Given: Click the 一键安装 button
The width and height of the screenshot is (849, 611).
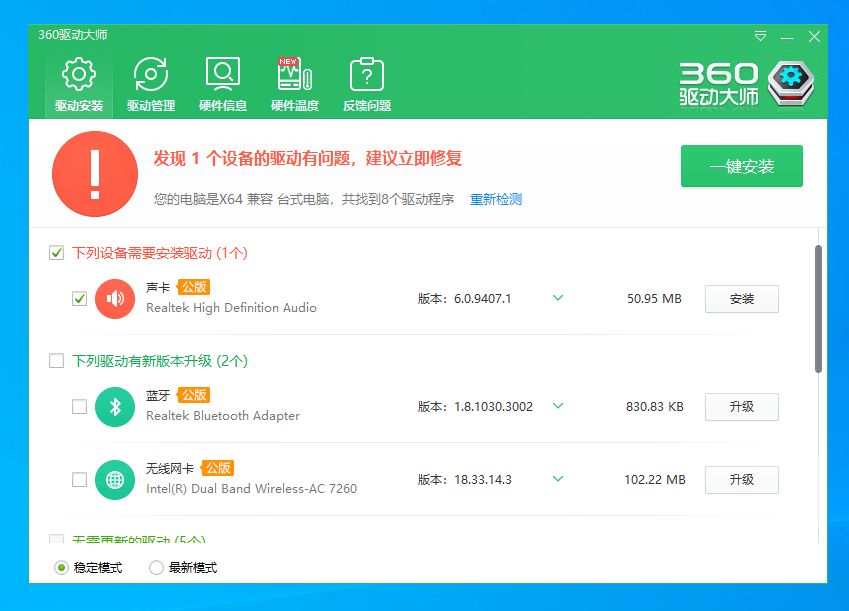Looking at the screenshot, I should click(x=742, y=166).
